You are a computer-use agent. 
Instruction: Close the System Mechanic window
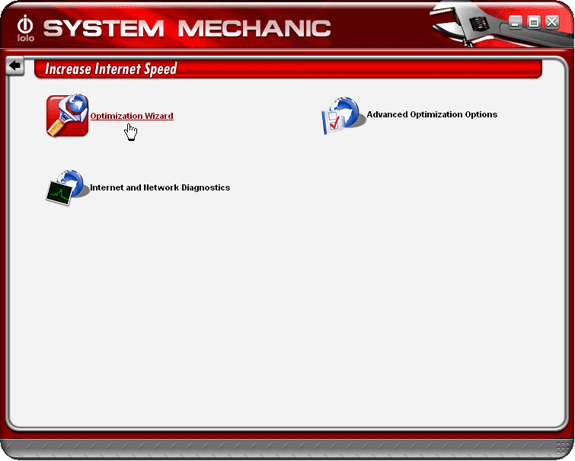point(552,22)
